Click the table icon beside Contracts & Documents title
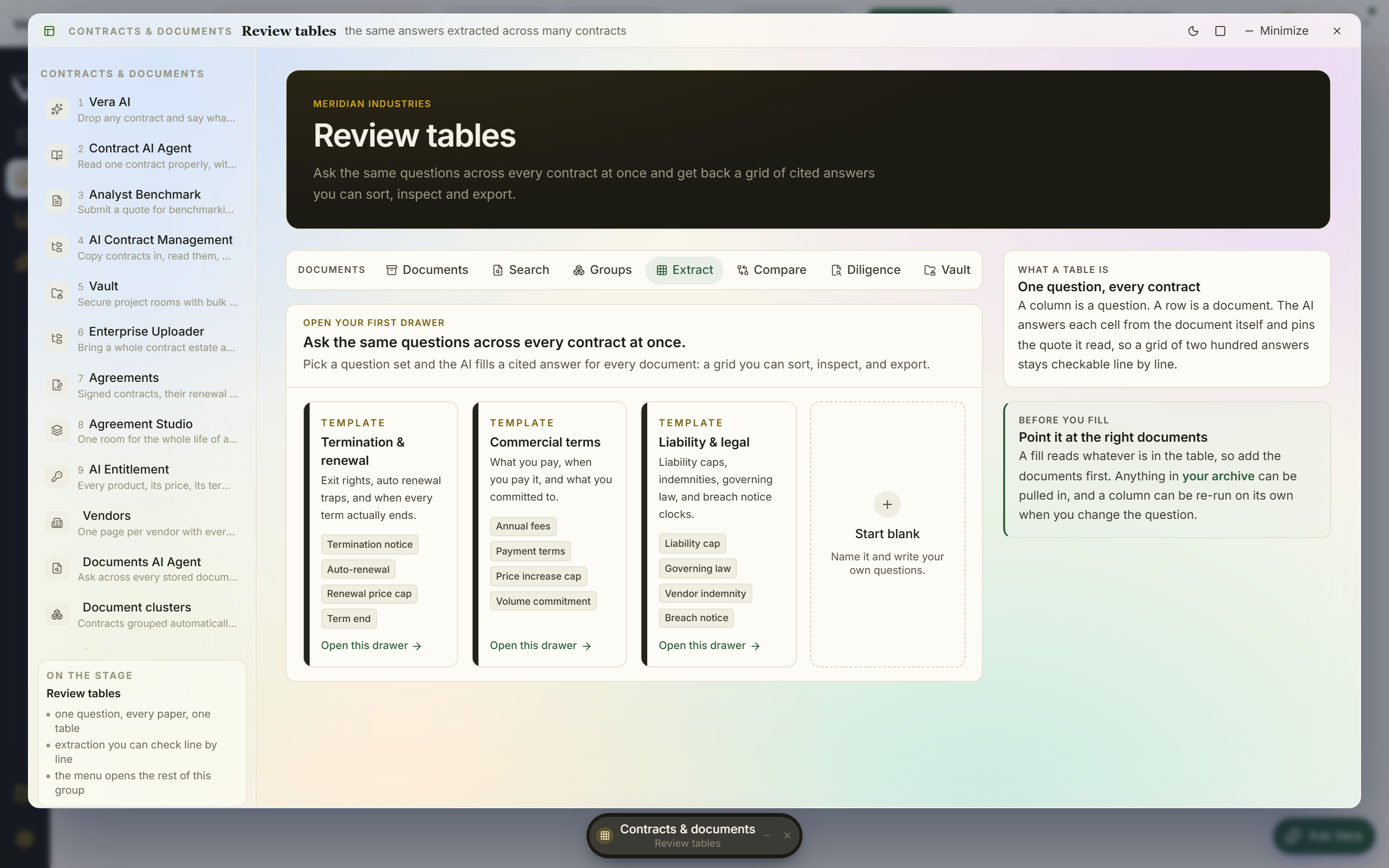1389x868 pixels. [x=49, y=31]
